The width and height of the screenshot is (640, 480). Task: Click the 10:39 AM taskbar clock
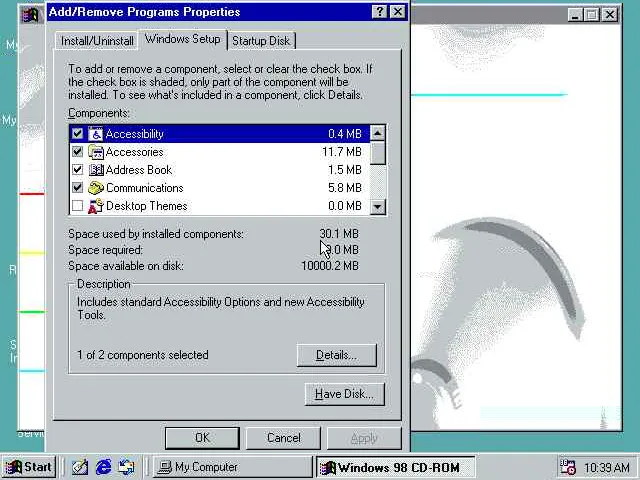(607, 467)
